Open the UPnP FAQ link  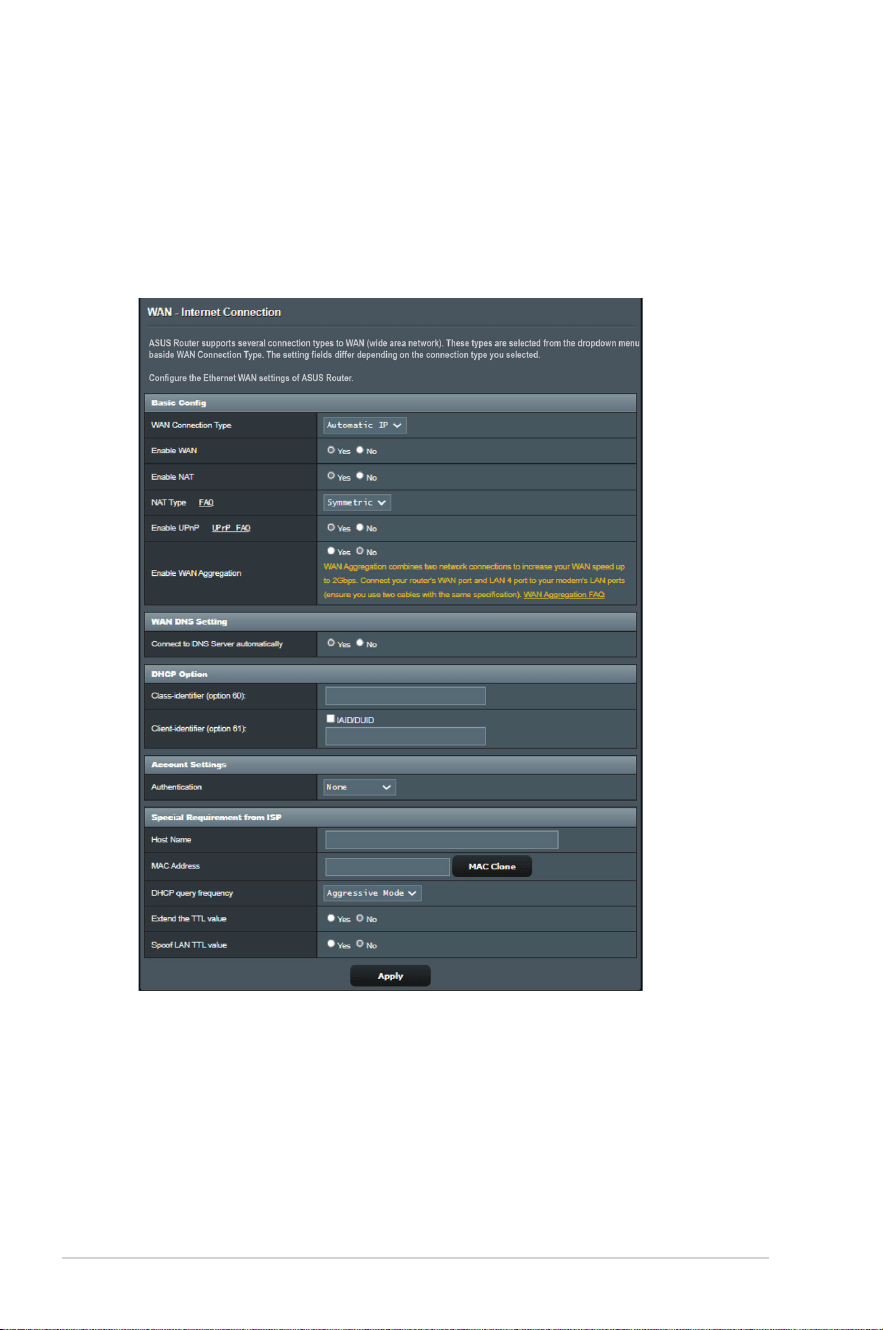pos(229,528)
